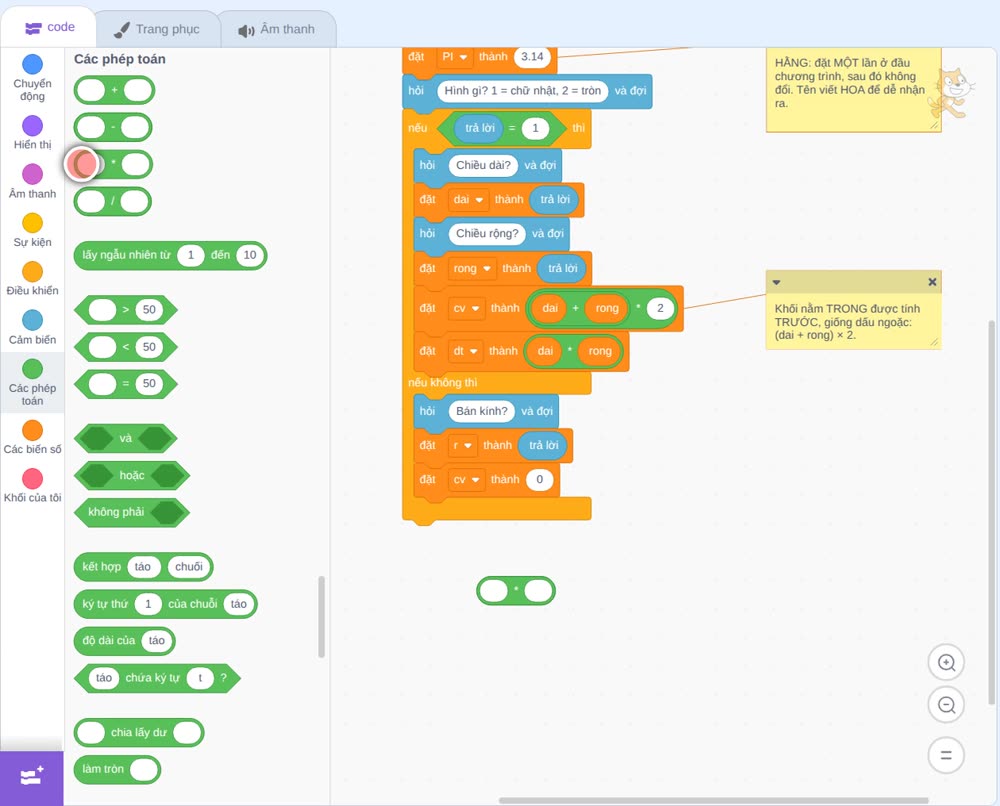
Task: Pick the lấy ngẫu nhiên block
Action: pyautogui.click(x=170, y=255)
